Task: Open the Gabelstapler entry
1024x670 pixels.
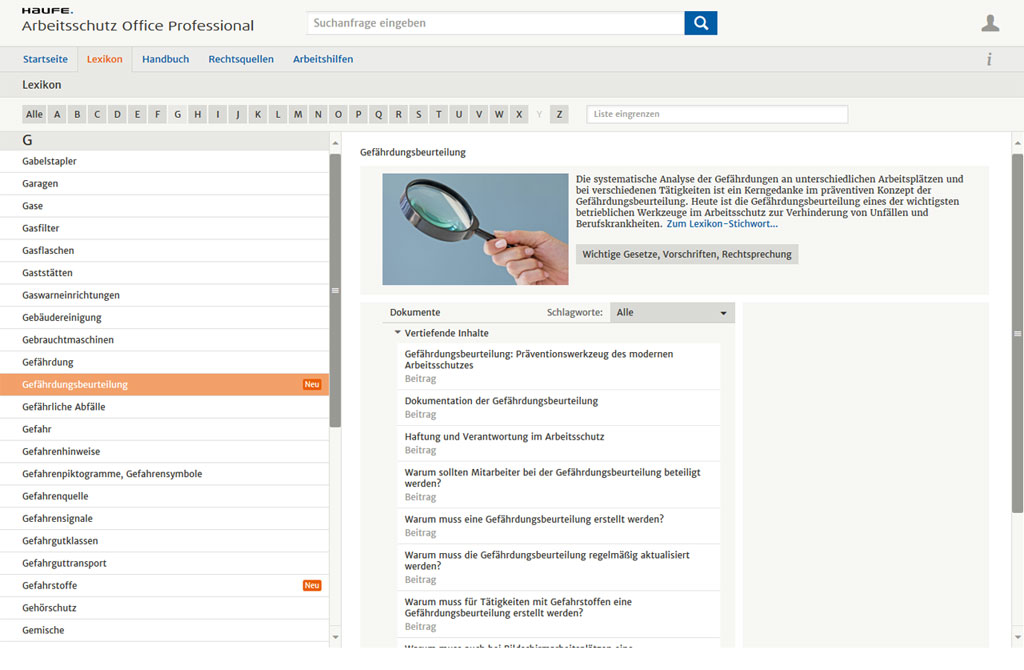Action: coord(164,161)
